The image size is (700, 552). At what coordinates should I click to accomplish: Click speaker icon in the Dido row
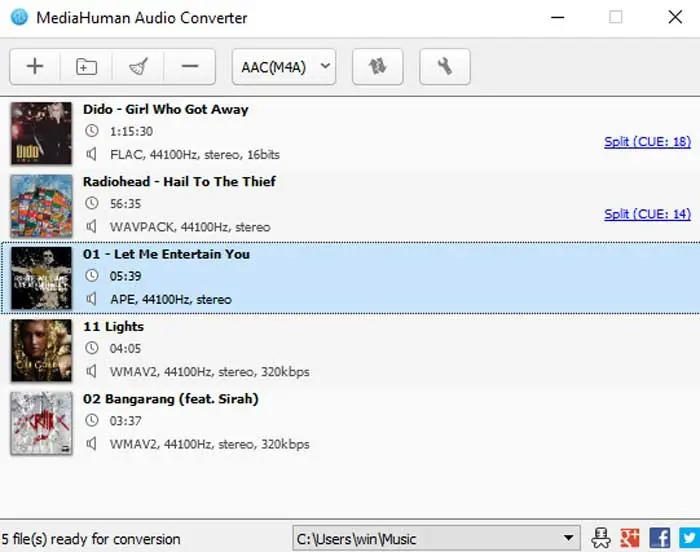click(91, 154)
